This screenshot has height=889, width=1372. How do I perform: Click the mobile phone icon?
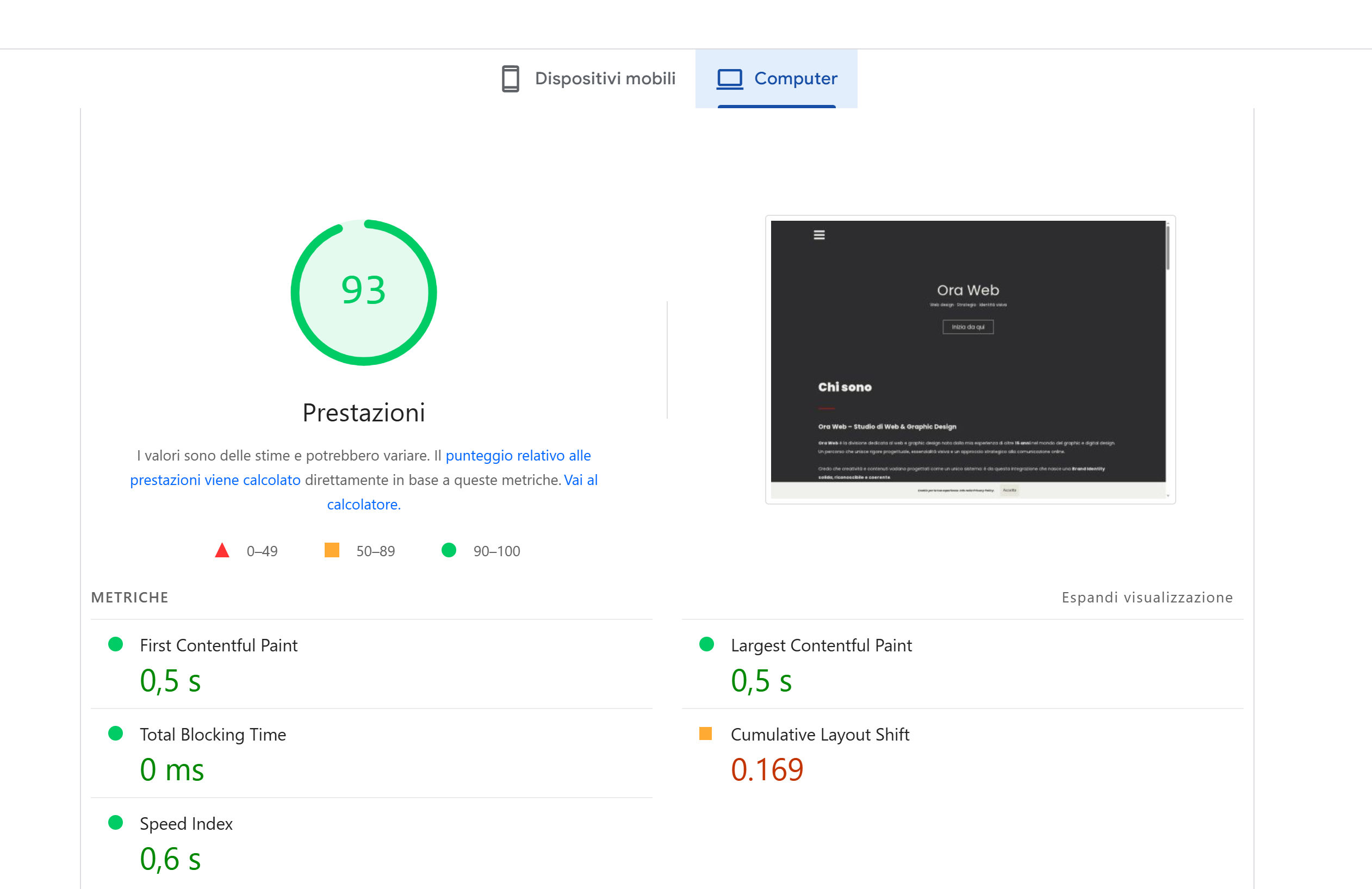pos(510,78)
